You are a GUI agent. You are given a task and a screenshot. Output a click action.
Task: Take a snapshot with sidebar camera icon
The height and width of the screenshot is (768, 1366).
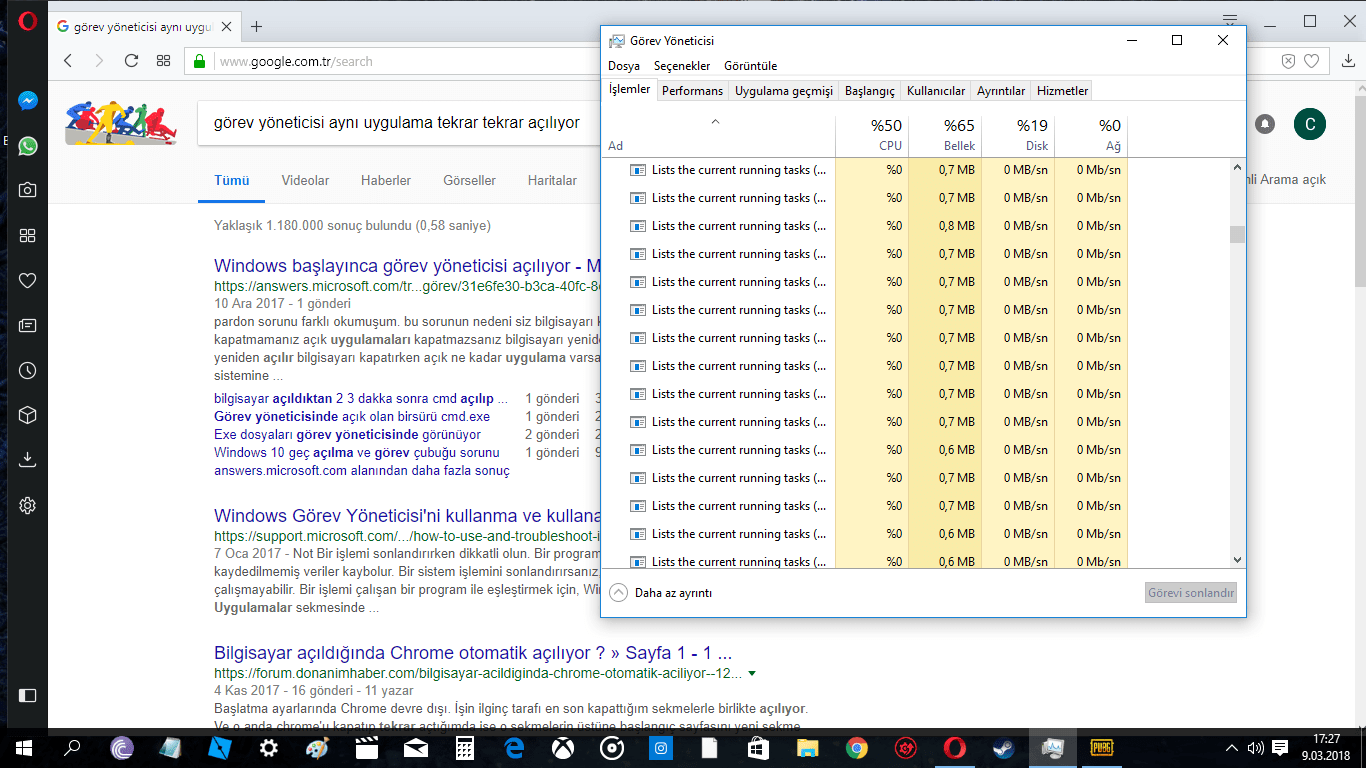click(x=28, y=190)
